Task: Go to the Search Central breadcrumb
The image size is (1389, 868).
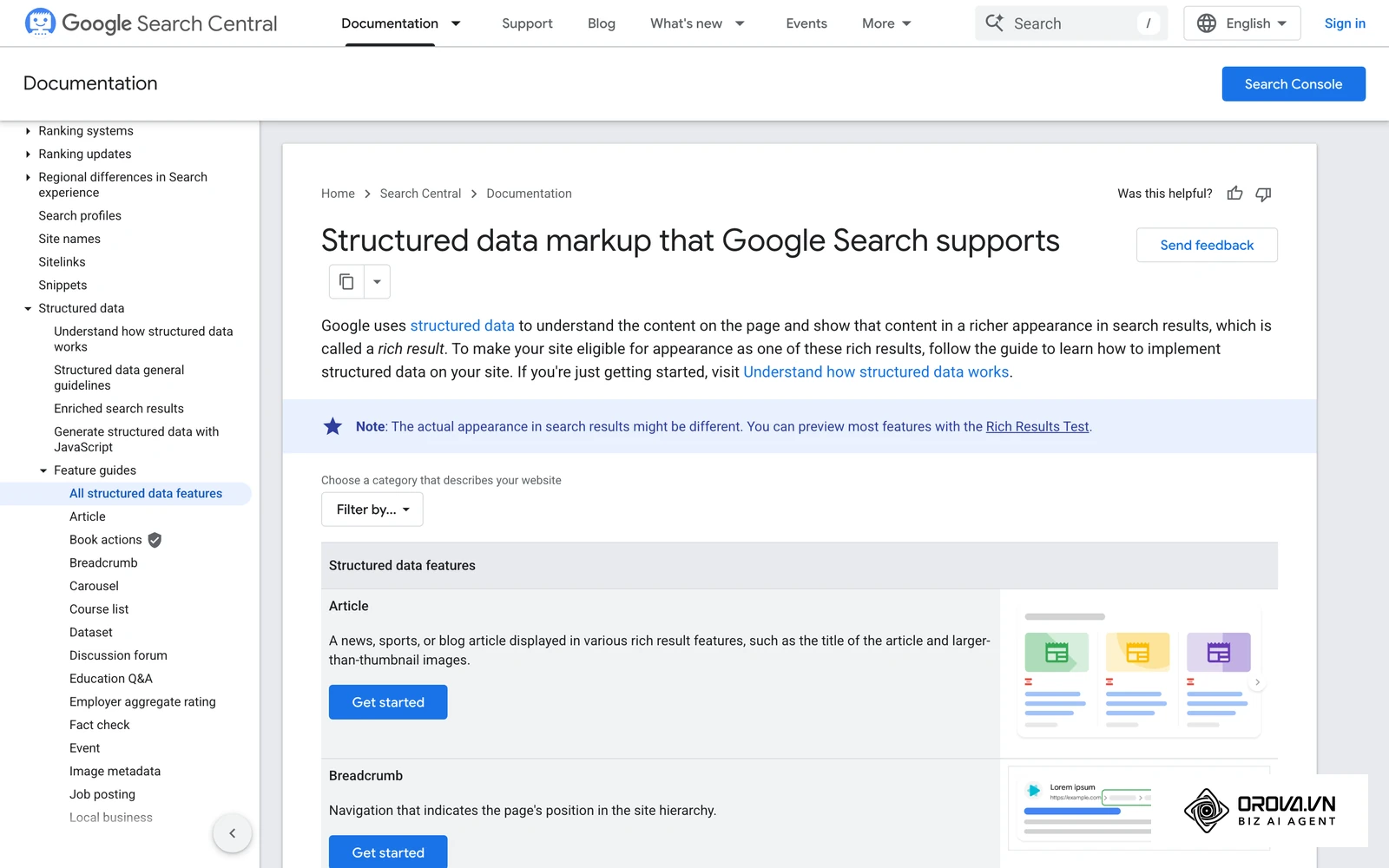Action: 420,194
